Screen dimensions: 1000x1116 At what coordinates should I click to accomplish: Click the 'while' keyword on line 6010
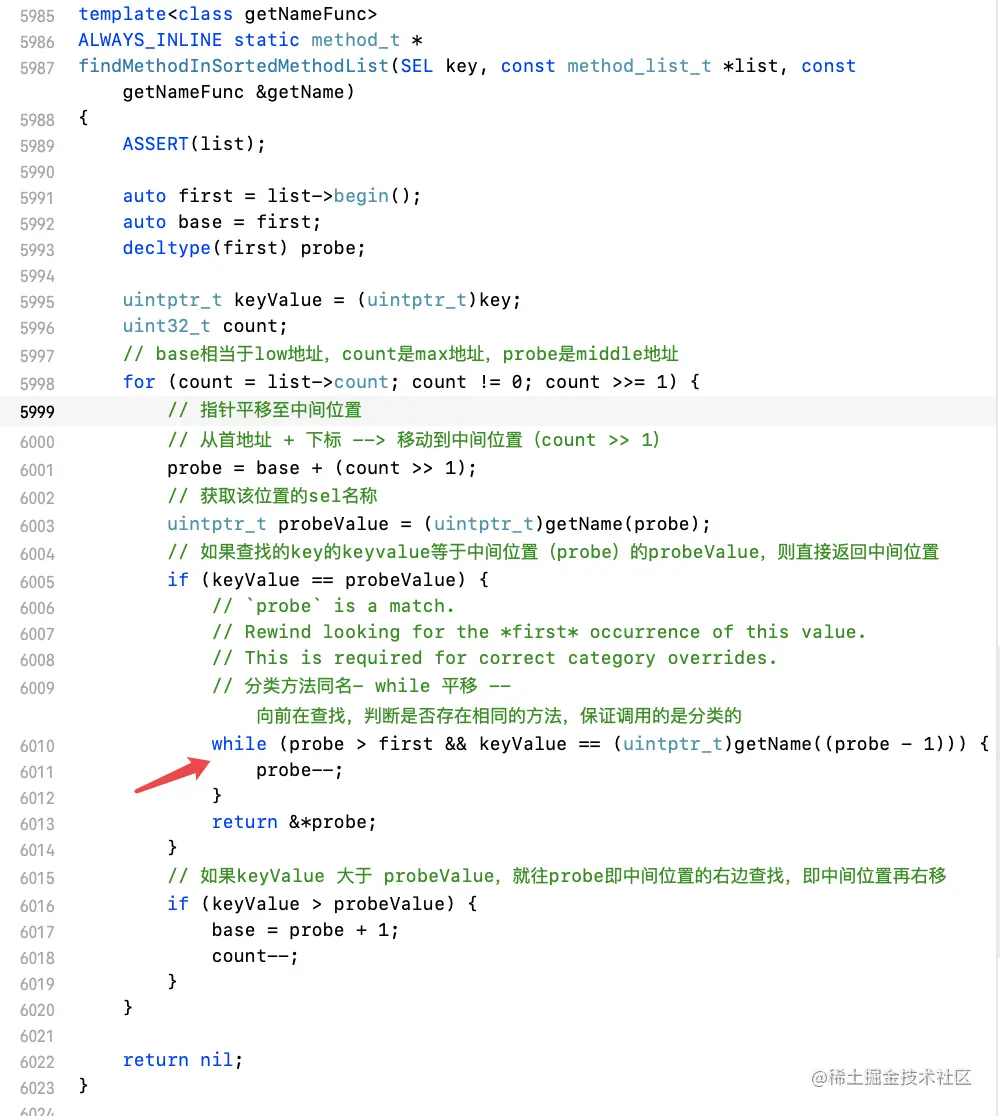coord(239,744)
